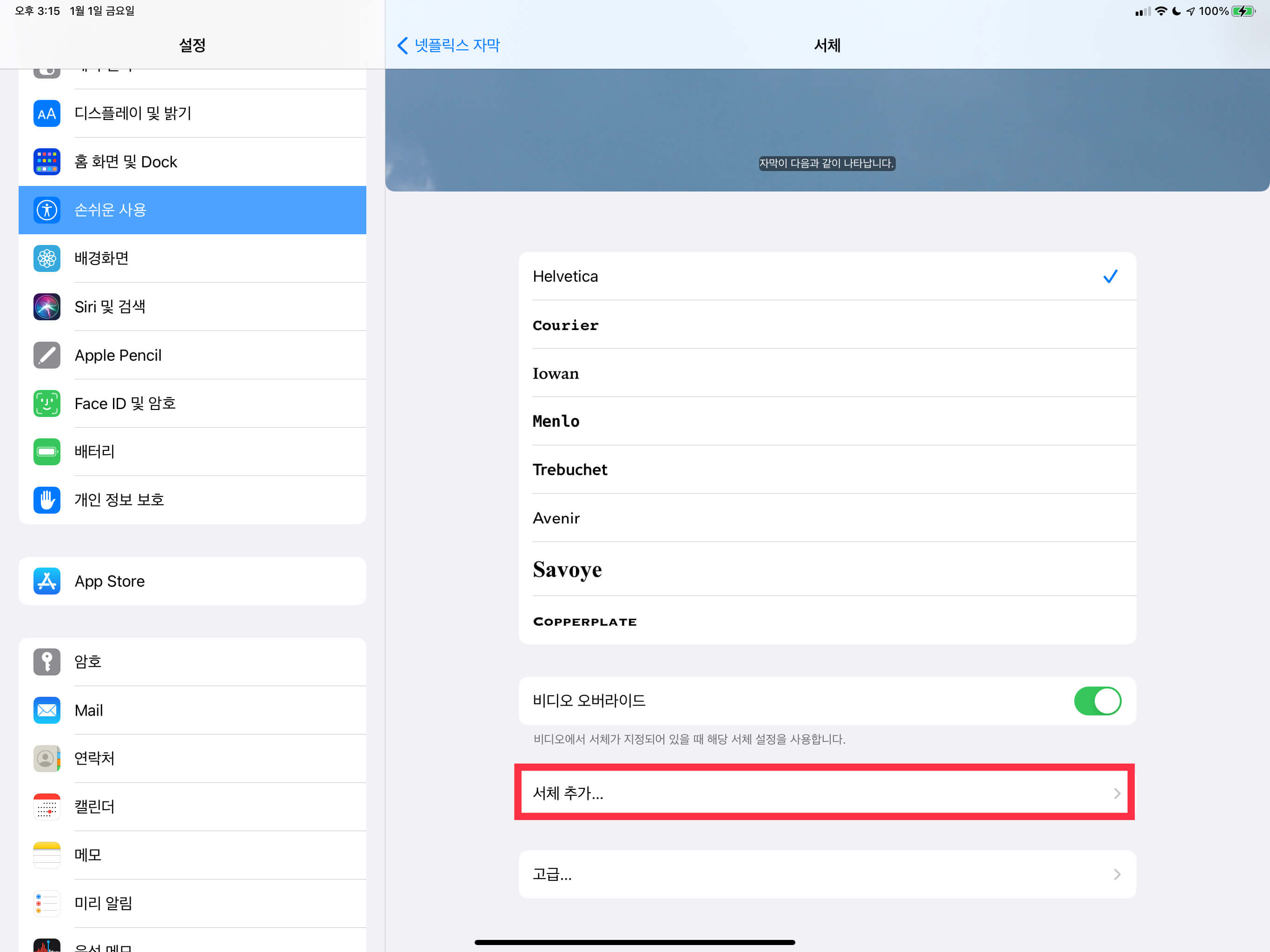Open Display & Brightness (디스플레이 및 밝기) settings icon
The height and width of the screenshot is (952, 1270).
46,114
